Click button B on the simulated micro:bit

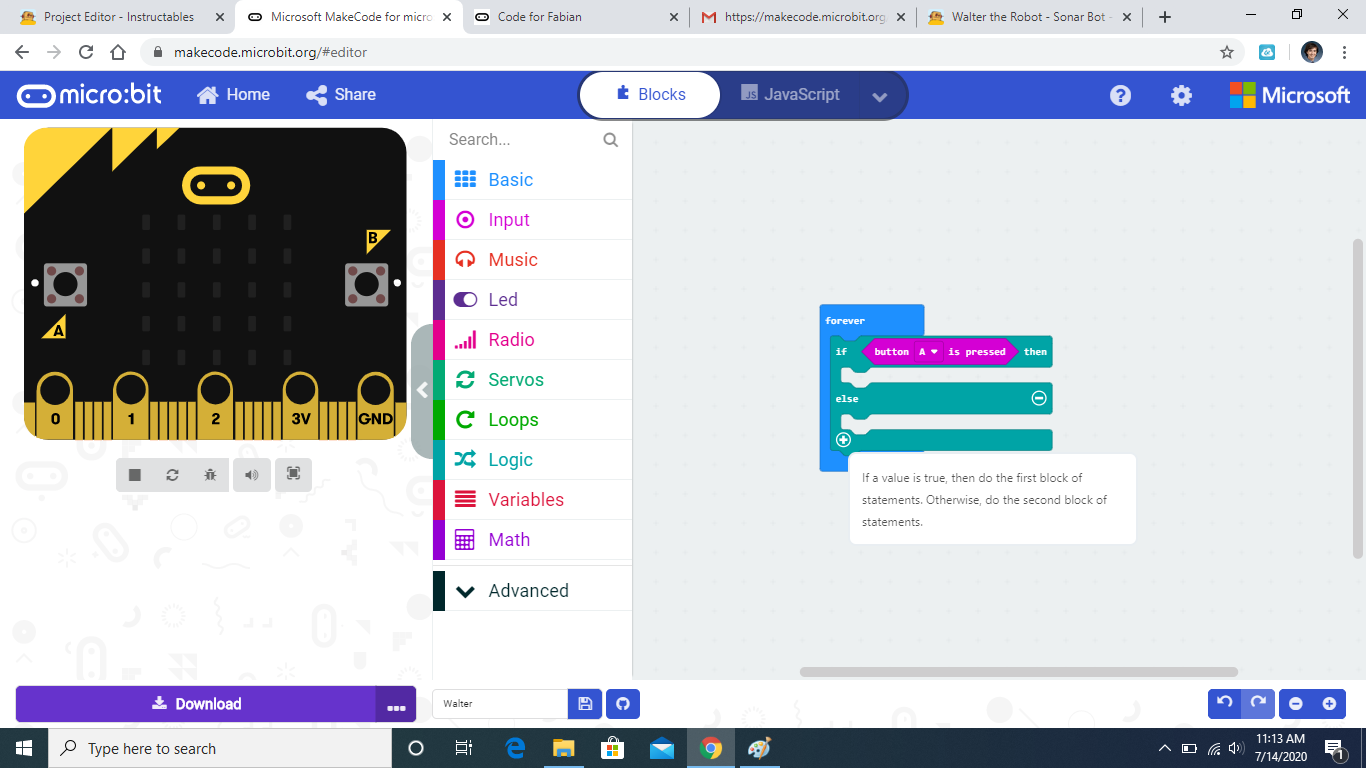(366, 285)
